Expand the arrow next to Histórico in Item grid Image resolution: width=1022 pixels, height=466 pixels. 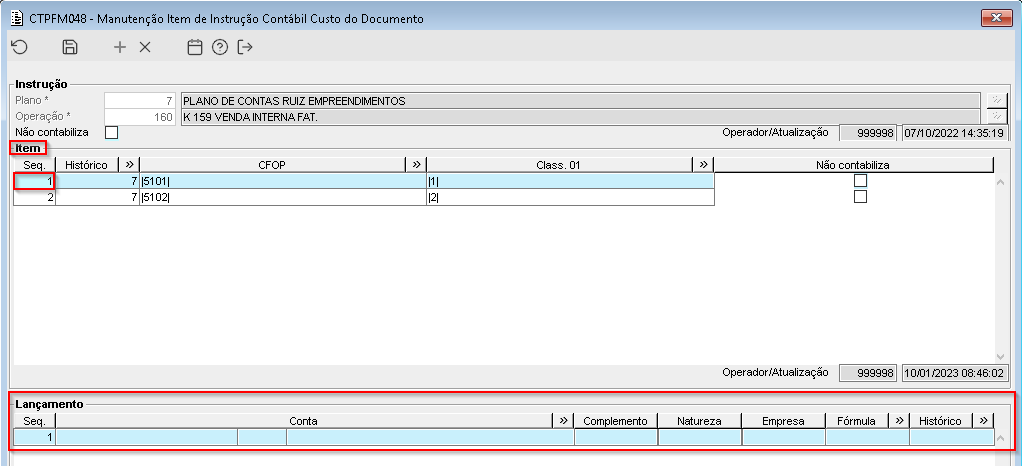[129, 164]
